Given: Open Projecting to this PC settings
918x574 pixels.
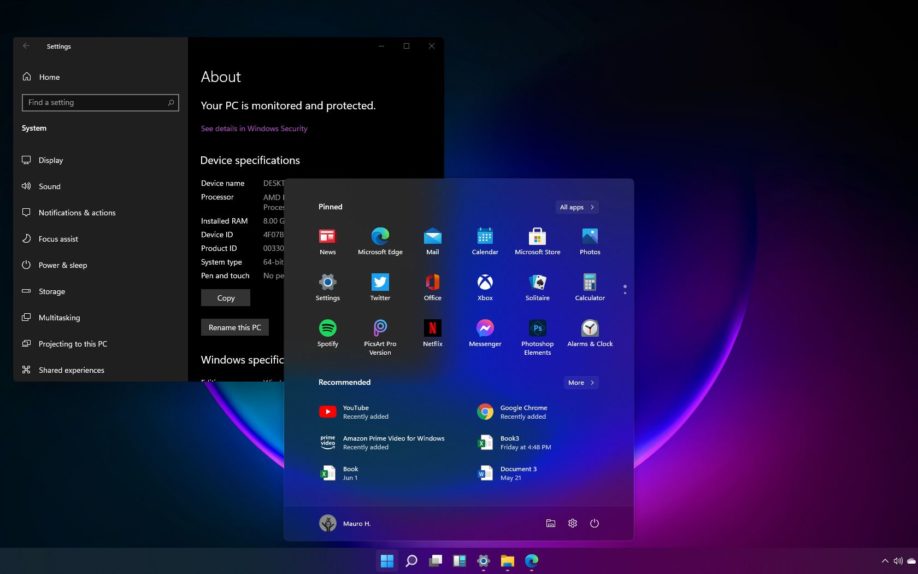Looking at the screenshot, I should click(x=64, y=344).
